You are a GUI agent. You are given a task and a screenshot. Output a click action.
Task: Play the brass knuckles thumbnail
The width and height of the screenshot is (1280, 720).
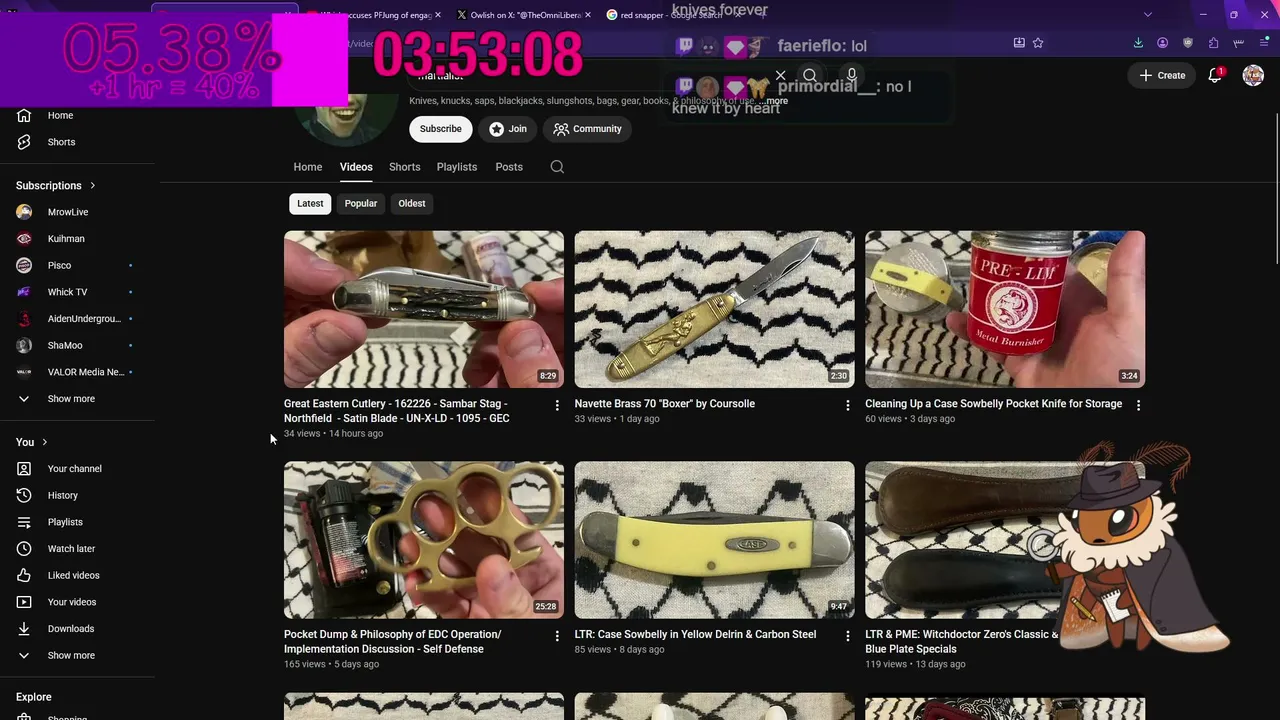[x=424, y=540]
